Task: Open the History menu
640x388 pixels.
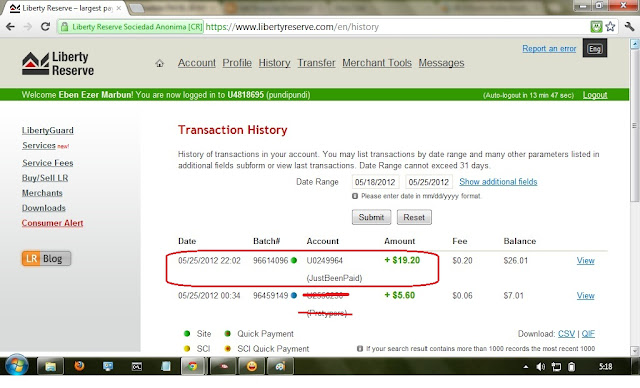Action: pos(274,63)
